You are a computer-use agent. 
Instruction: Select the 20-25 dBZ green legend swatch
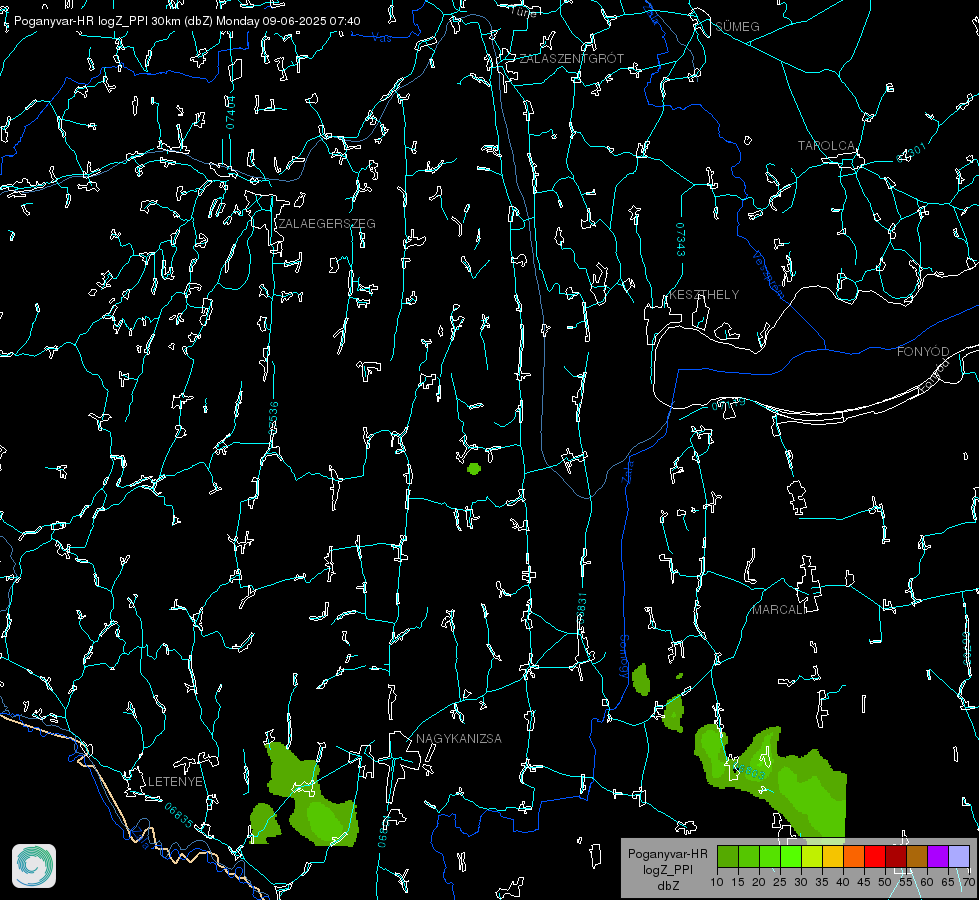point(770,856)
